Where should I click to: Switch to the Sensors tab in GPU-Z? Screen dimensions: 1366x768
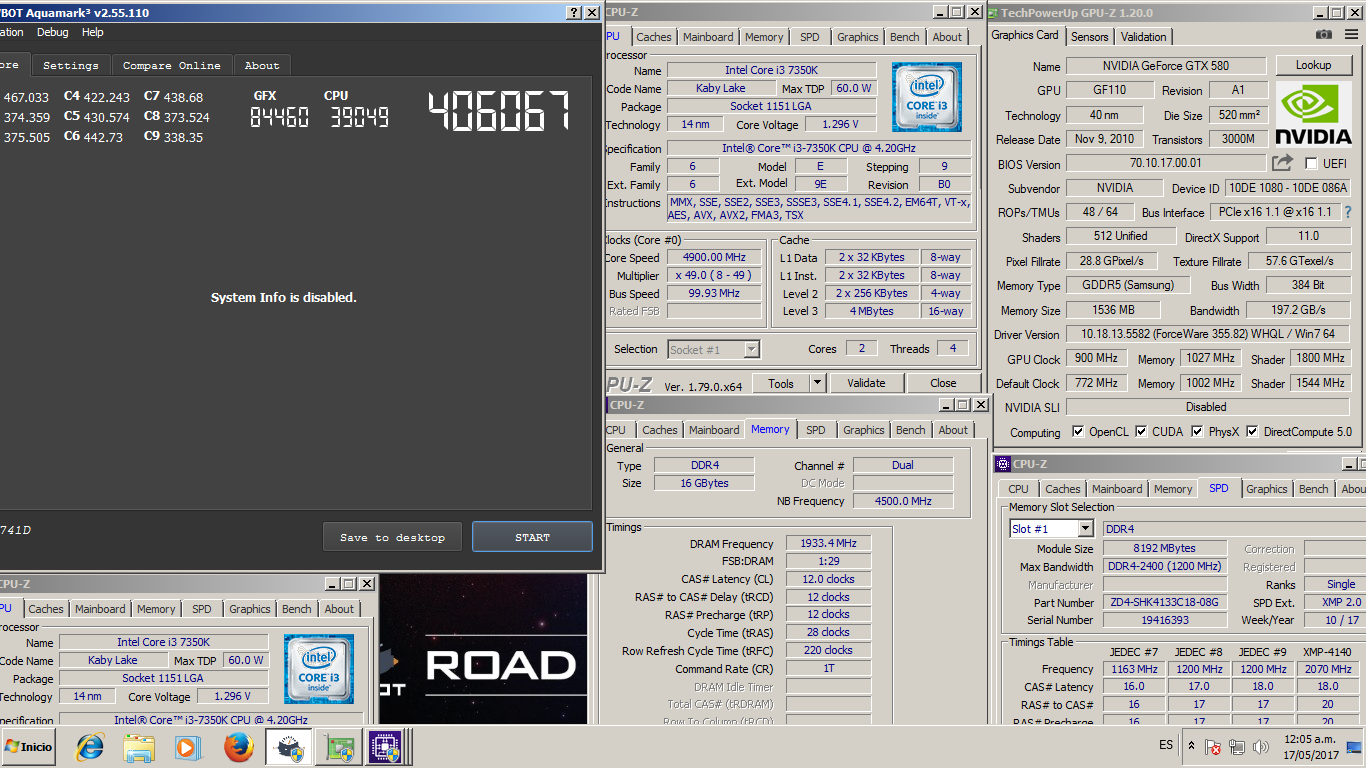click(x=1090, y=36)
